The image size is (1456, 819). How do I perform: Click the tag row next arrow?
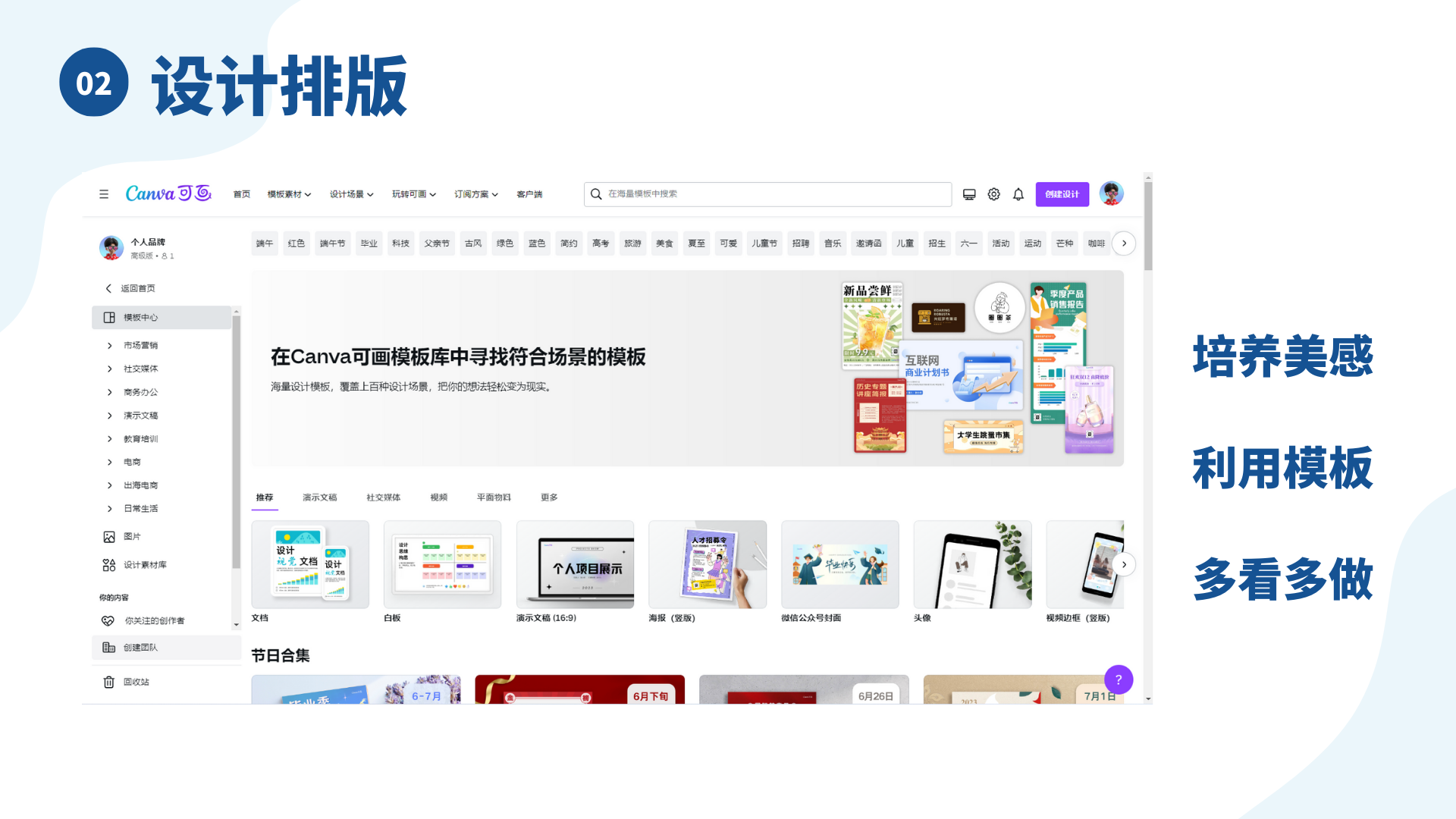(1124, 243)
